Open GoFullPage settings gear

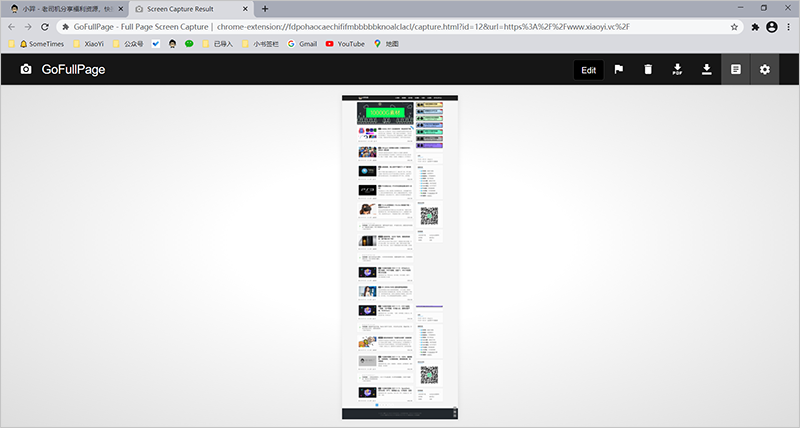(x=765, y=69)
